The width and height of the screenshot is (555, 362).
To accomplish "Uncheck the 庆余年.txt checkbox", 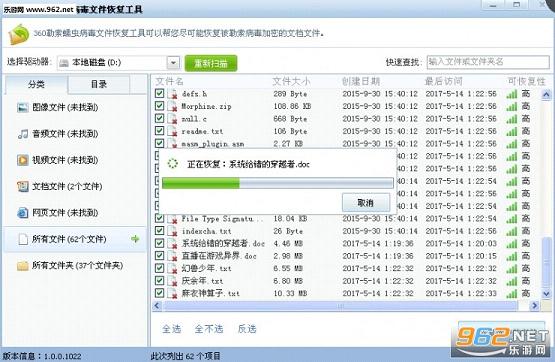I will (159, 280).
